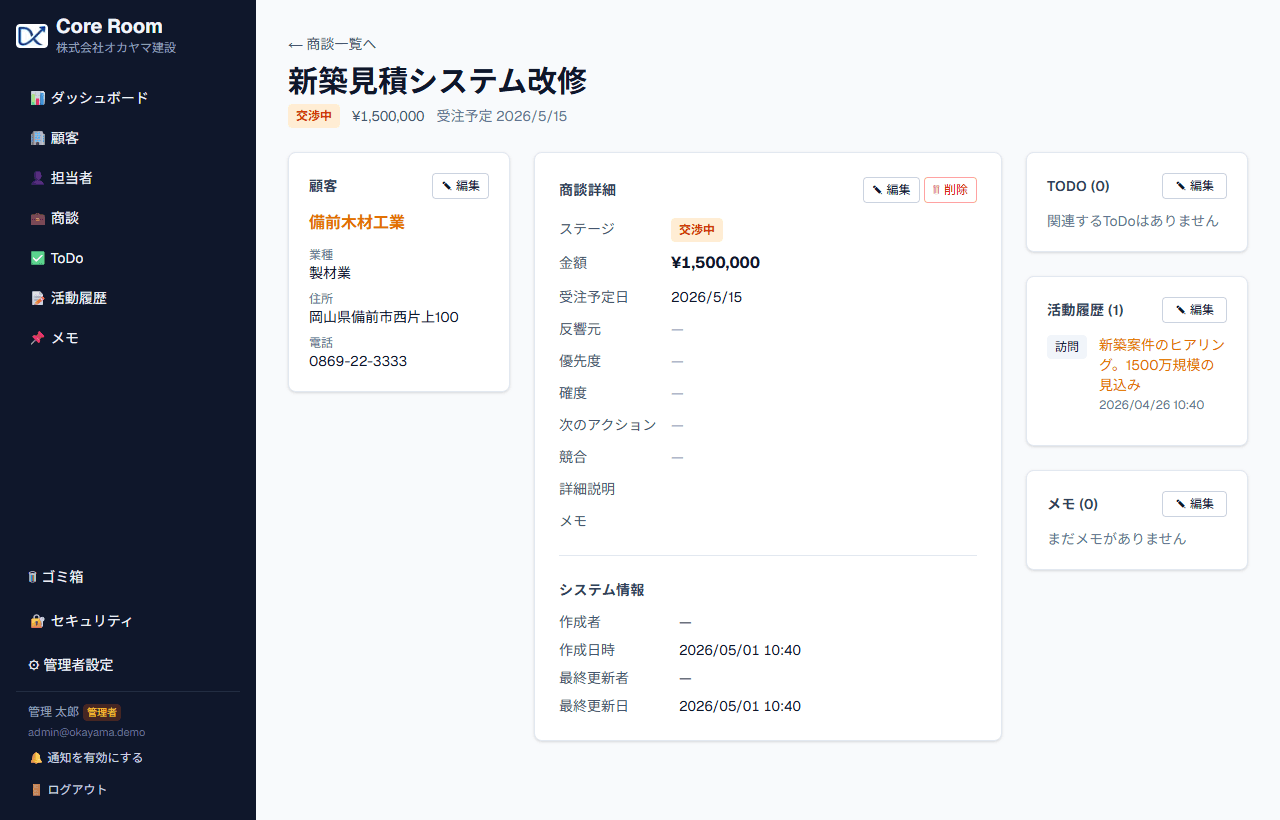Edit the TODO (0) card
This screenshot has width=1280, height=820.
tap(1194, 186)
